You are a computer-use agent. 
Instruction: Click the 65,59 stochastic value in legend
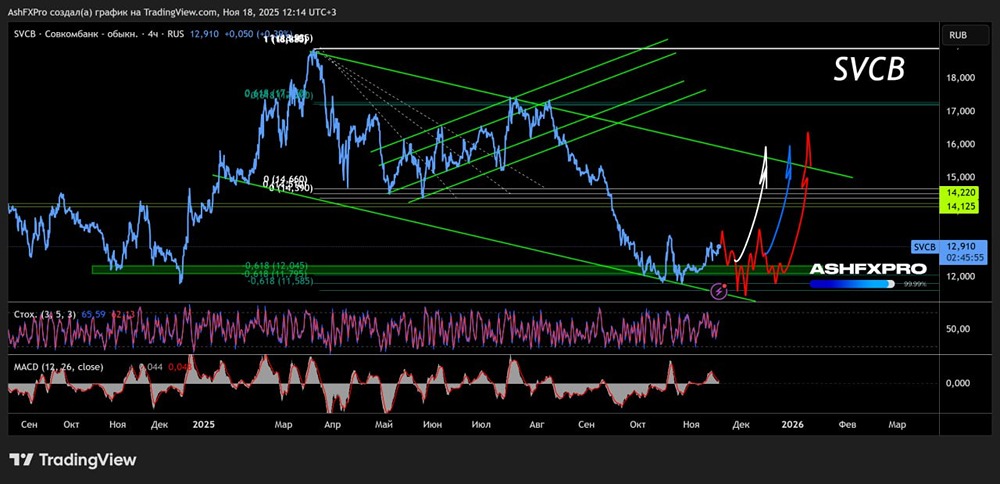(96, 314)
